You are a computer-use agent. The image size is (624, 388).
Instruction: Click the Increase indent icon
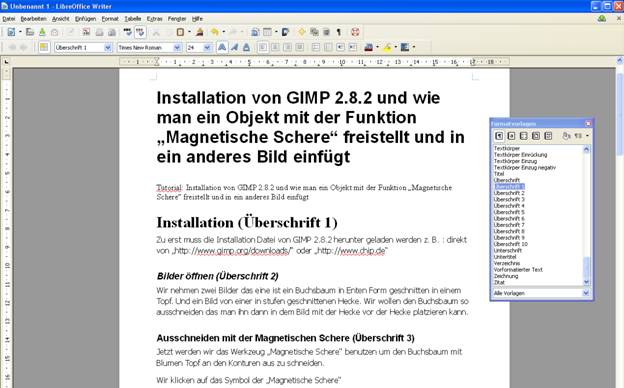353,47
